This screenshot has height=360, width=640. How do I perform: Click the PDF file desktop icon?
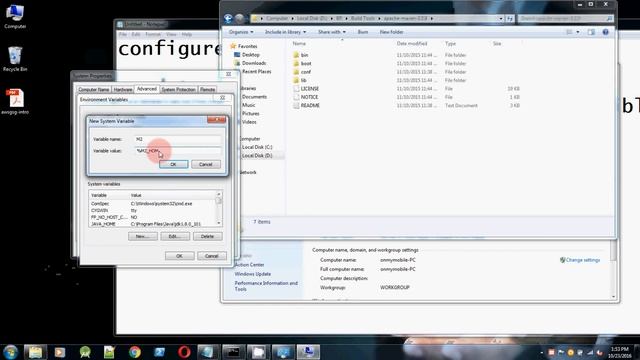tap(15, 102)
